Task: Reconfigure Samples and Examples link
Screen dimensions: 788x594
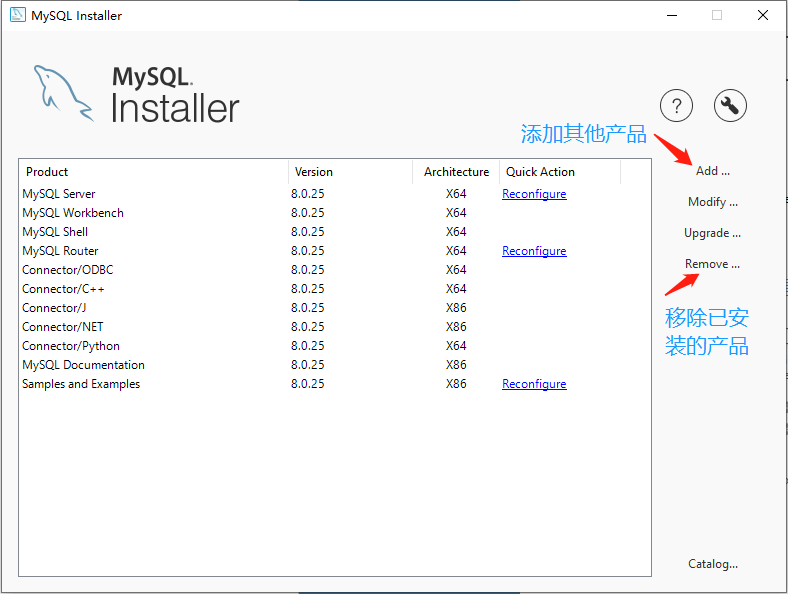Action: coord(534,384)
